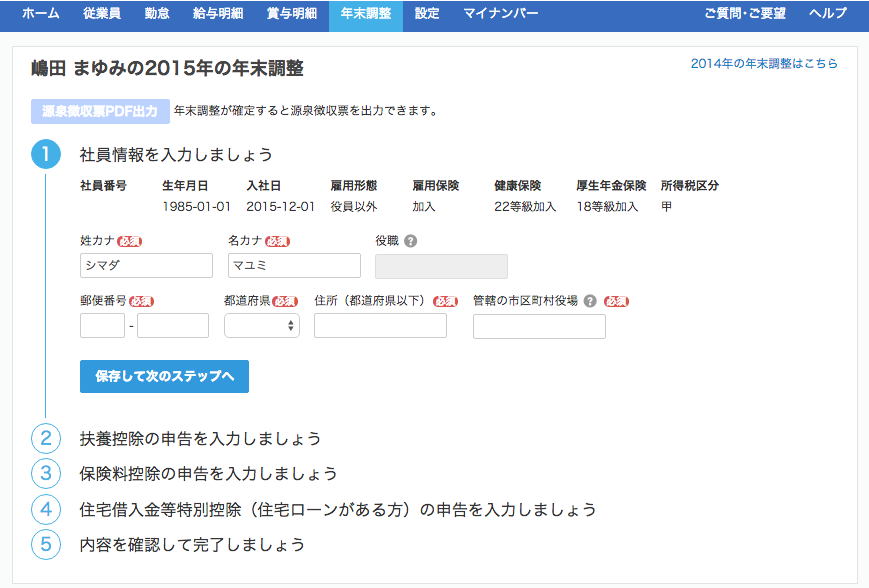Open step 内容を確認して完了しましょう
Screen dimensions: 869x588
192,544
